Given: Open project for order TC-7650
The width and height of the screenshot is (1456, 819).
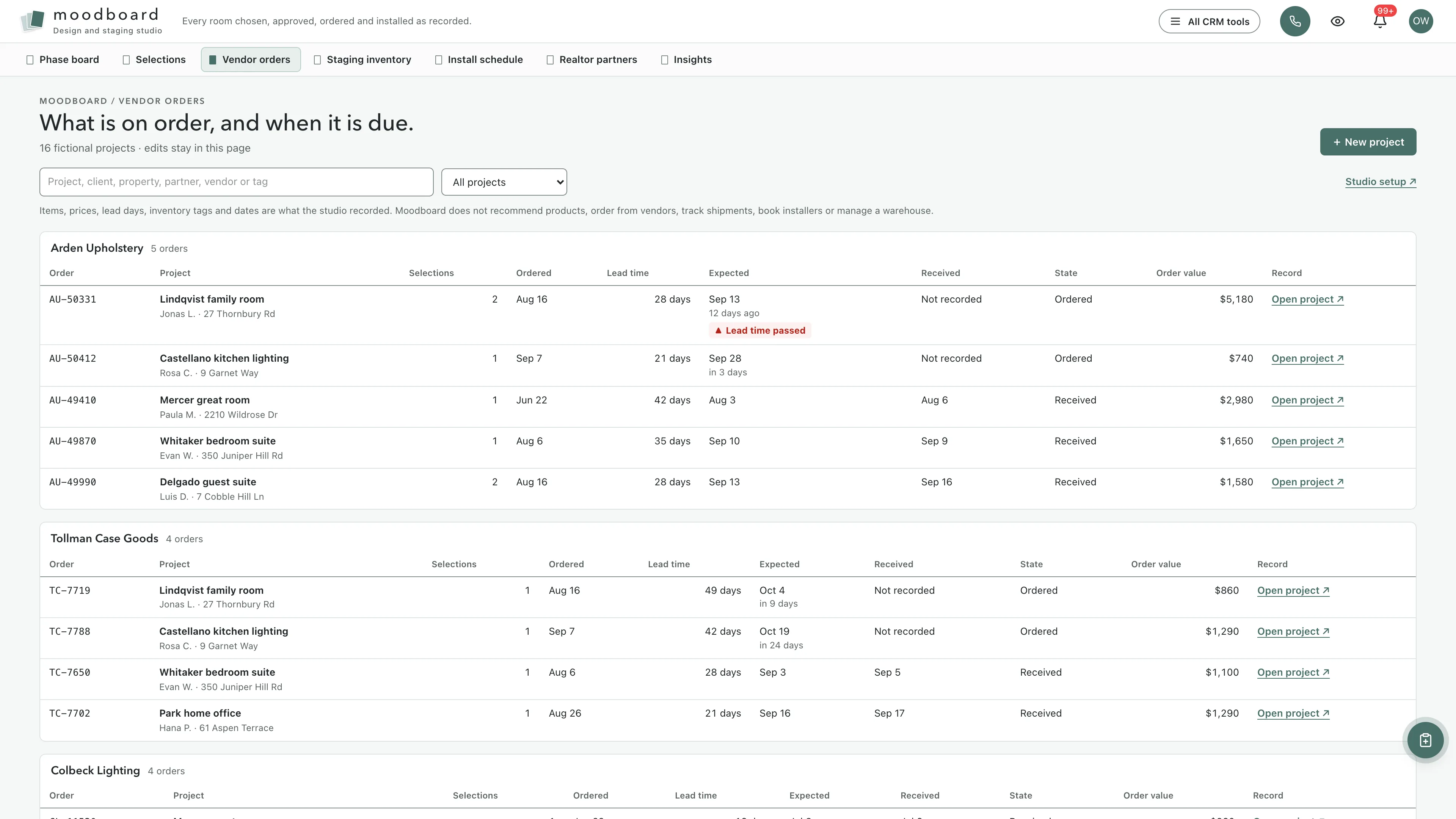Looking at the screenshot, I should [1293, 672].
